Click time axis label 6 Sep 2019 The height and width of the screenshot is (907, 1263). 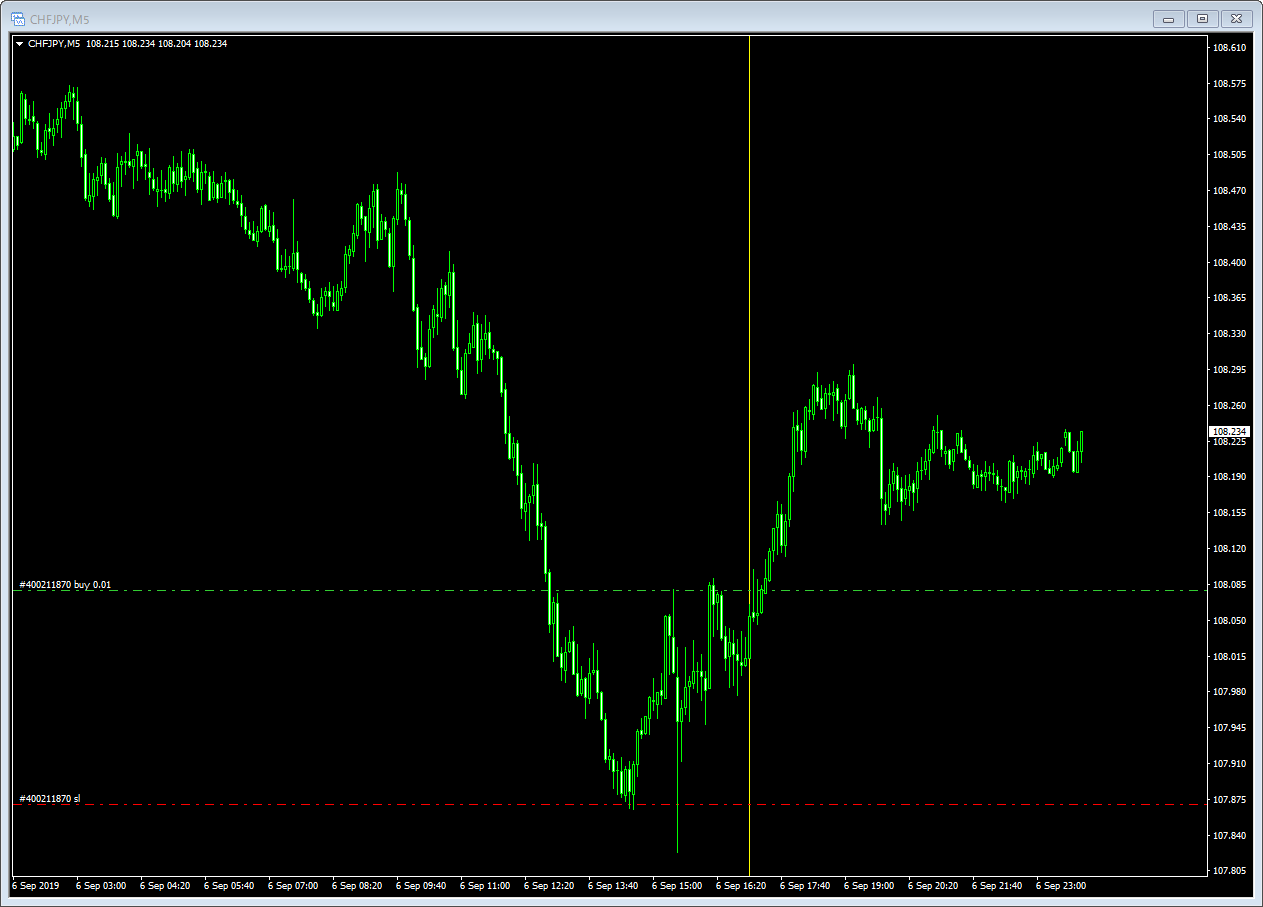coord(36,886)
